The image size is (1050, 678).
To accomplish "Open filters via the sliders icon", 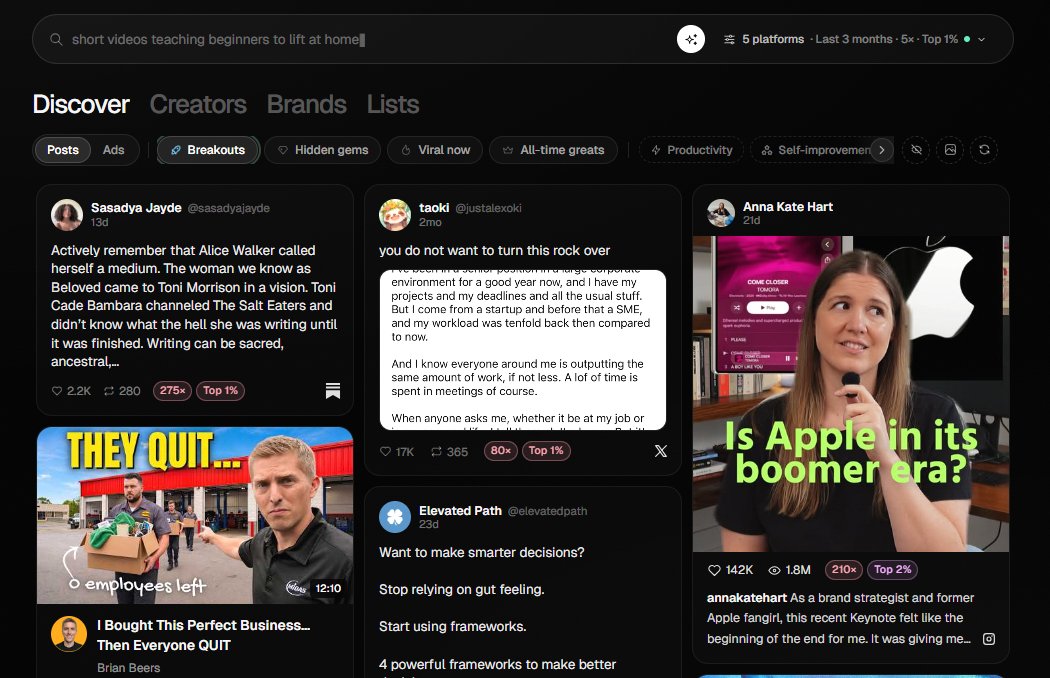I will pyautogui.click(x=729, y=40).
